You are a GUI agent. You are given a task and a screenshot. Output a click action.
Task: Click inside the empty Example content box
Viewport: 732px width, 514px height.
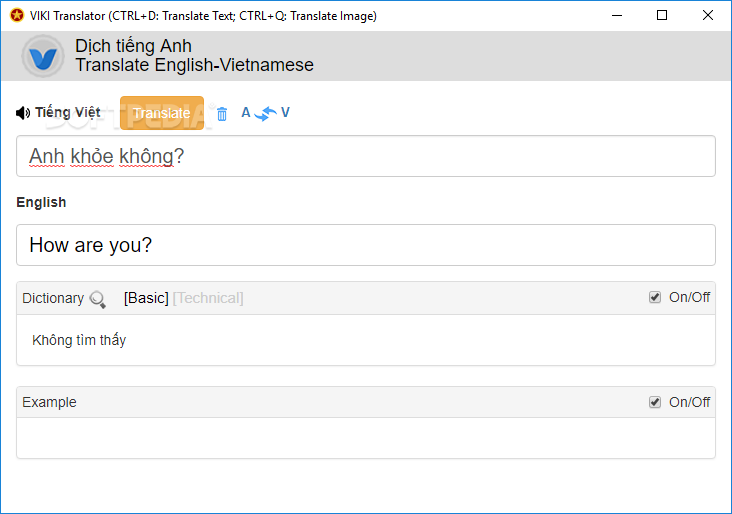coord(366,438)
